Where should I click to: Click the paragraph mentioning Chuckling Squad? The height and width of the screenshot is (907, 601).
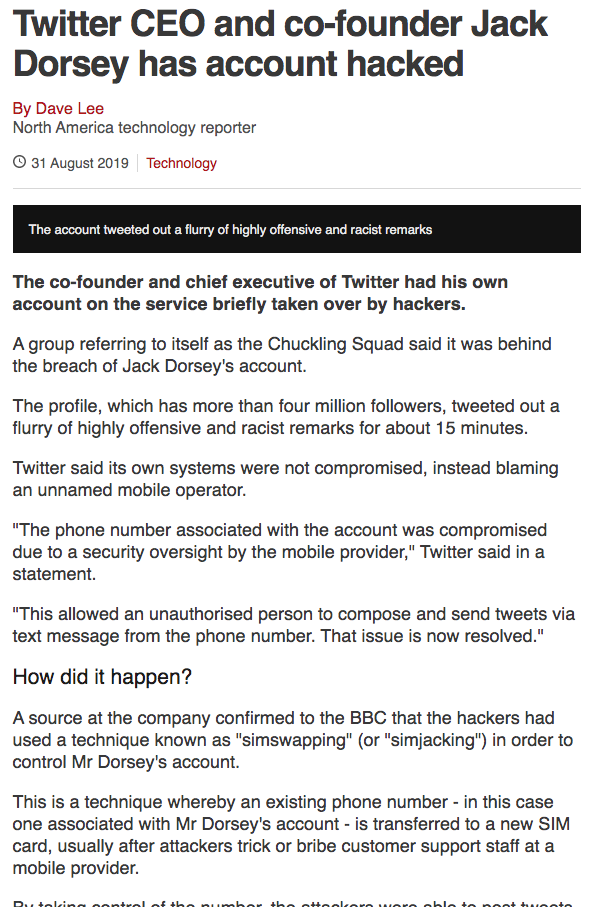282,355
